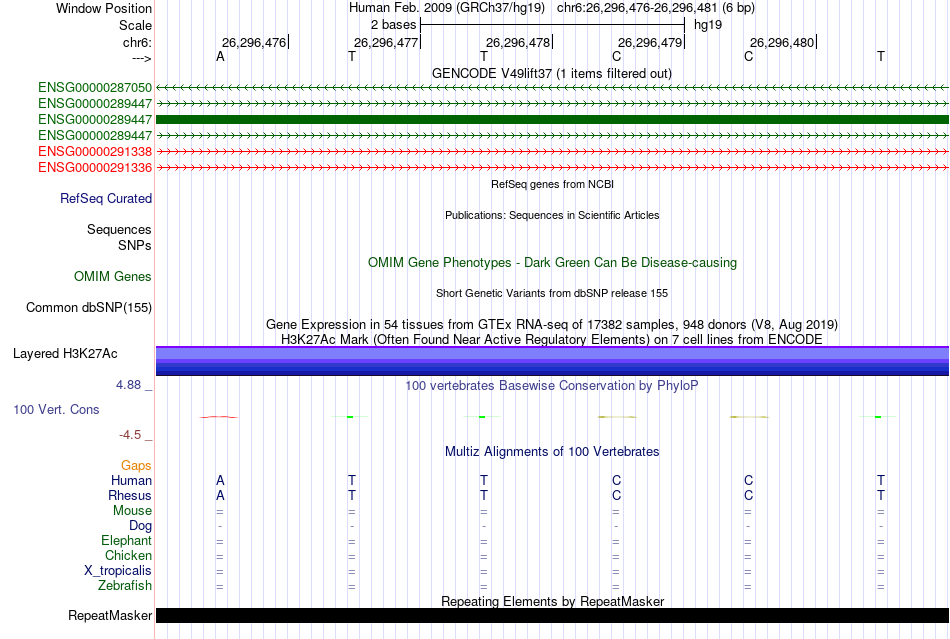Click the 4.88 PhyloP upper bound
The height and width of the screenshot is (639, 950).
coord(128,385)
